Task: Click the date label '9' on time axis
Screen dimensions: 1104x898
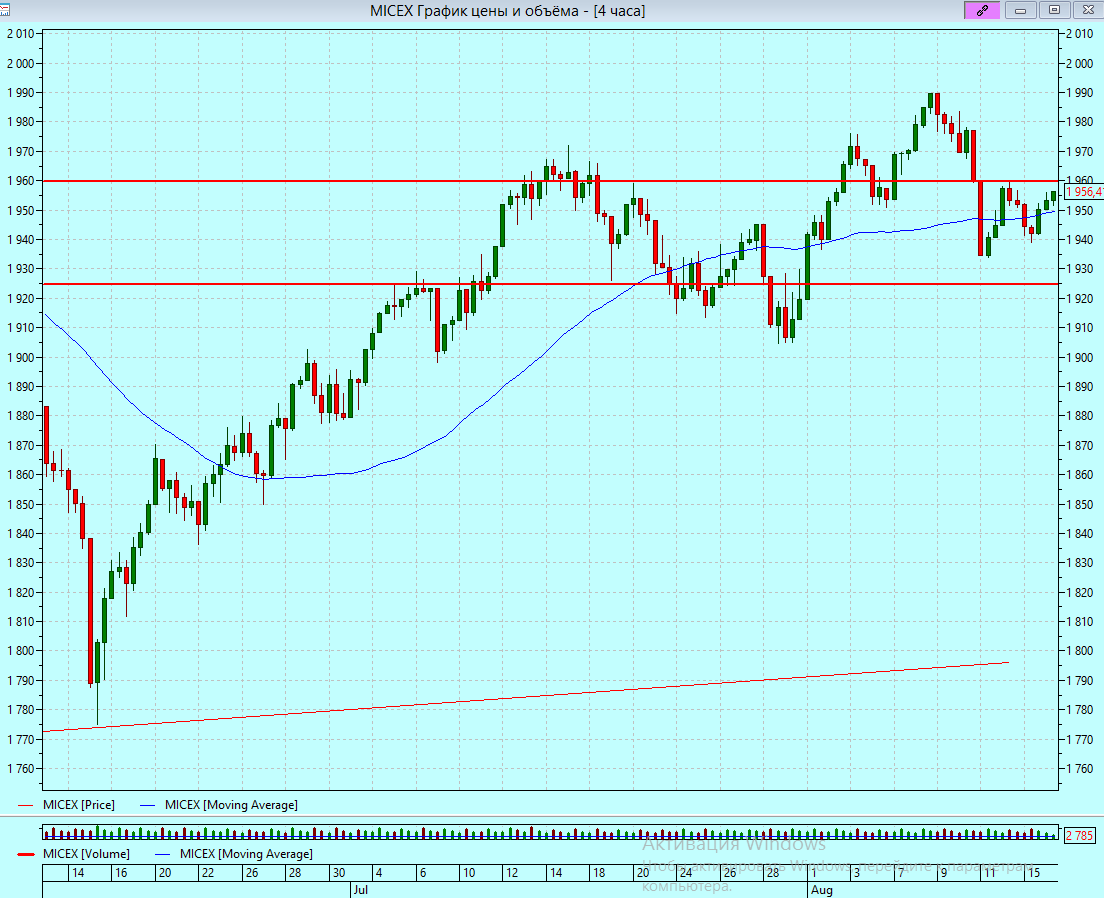Action: [x=943, y=873]
